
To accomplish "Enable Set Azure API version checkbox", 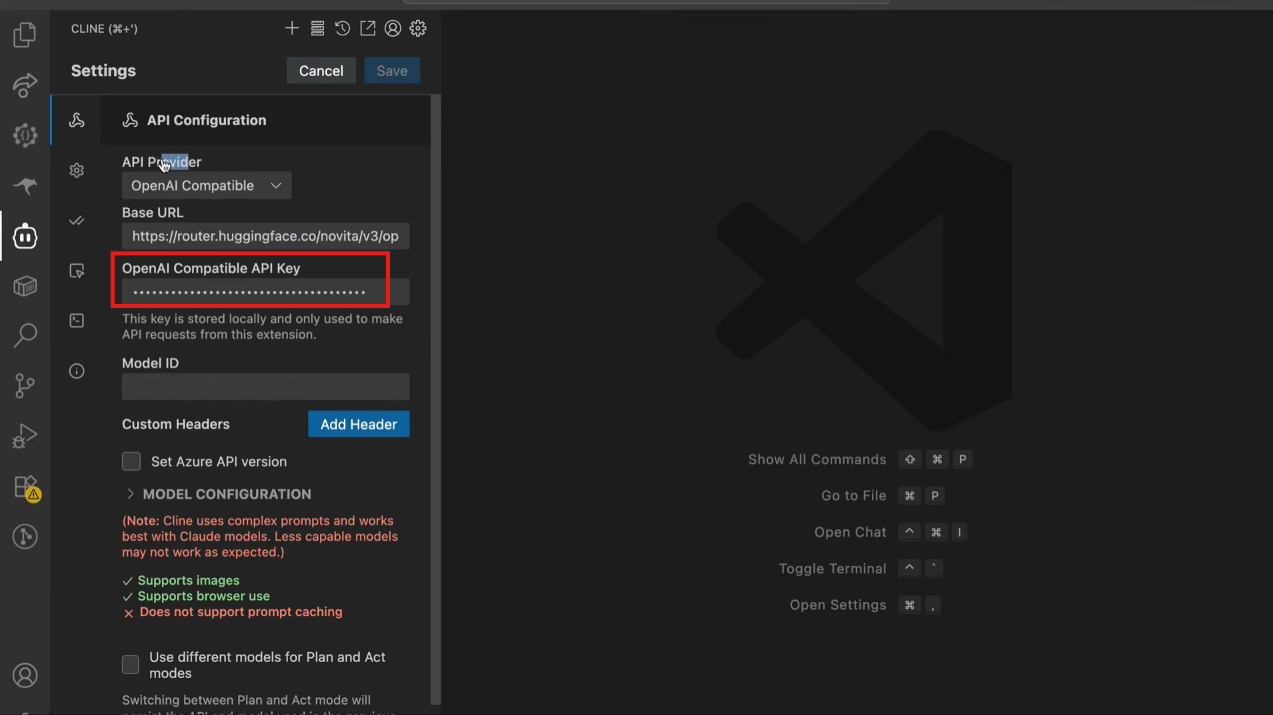I will 131,461.
